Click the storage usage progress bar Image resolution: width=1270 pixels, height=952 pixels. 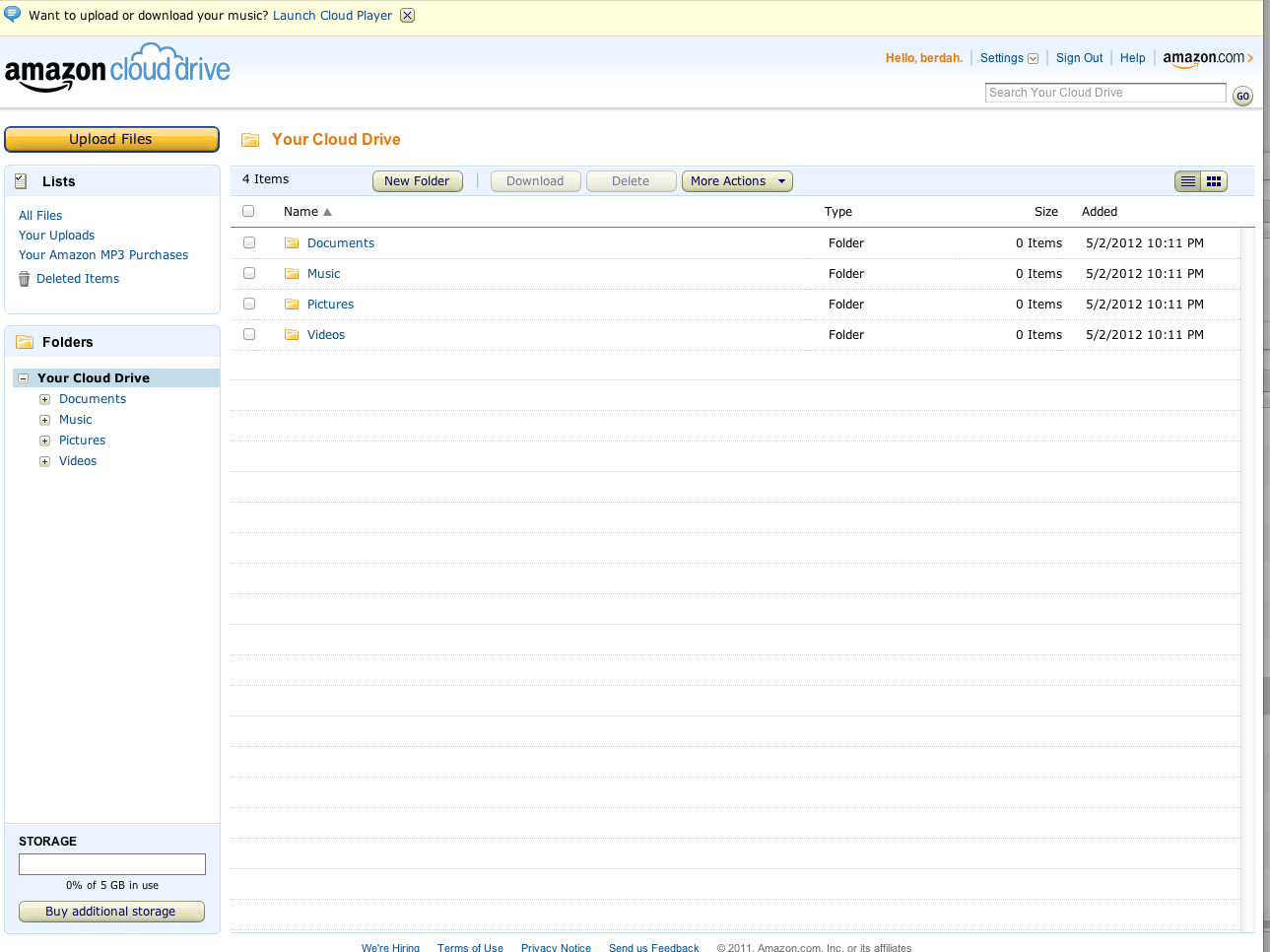pos(112,864)
